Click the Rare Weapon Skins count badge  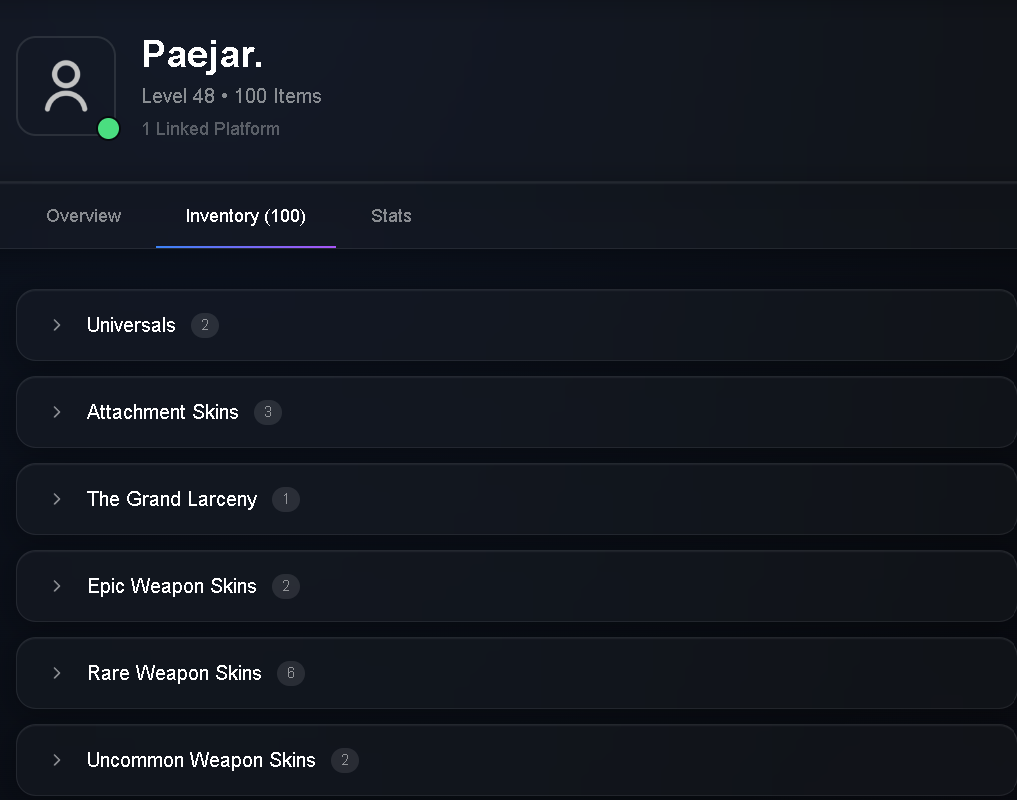coord(291,673)
